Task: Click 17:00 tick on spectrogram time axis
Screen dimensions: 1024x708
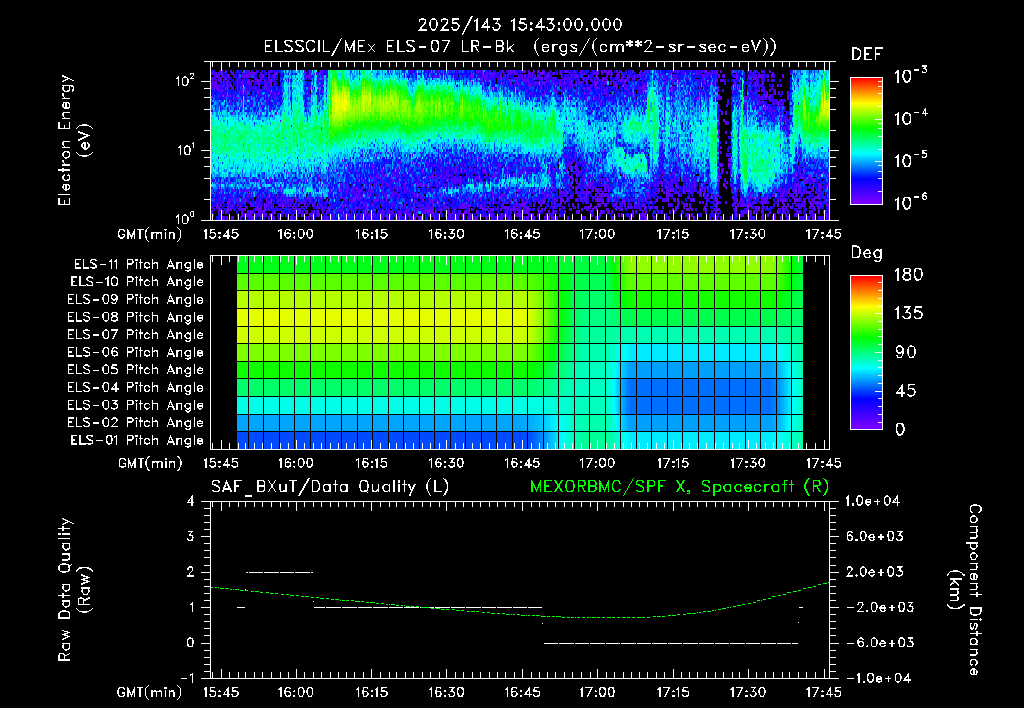Action: (x=597, y=234)
